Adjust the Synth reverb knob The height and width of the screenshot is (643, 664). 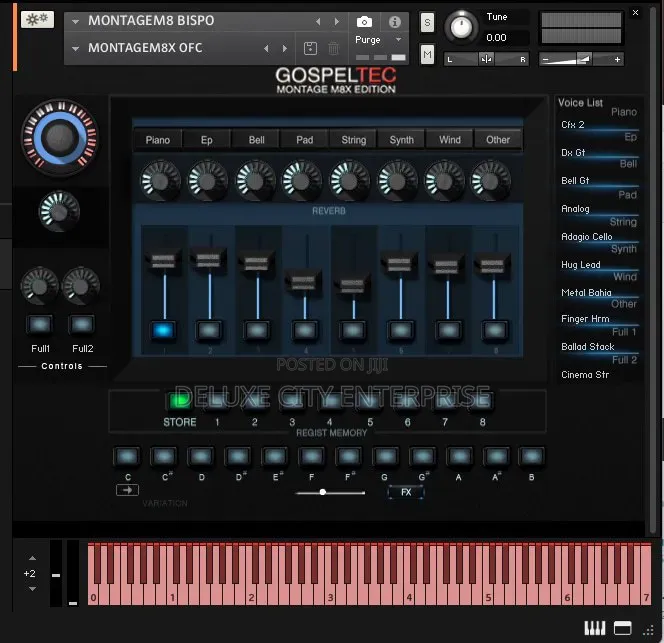click(397, 181)
